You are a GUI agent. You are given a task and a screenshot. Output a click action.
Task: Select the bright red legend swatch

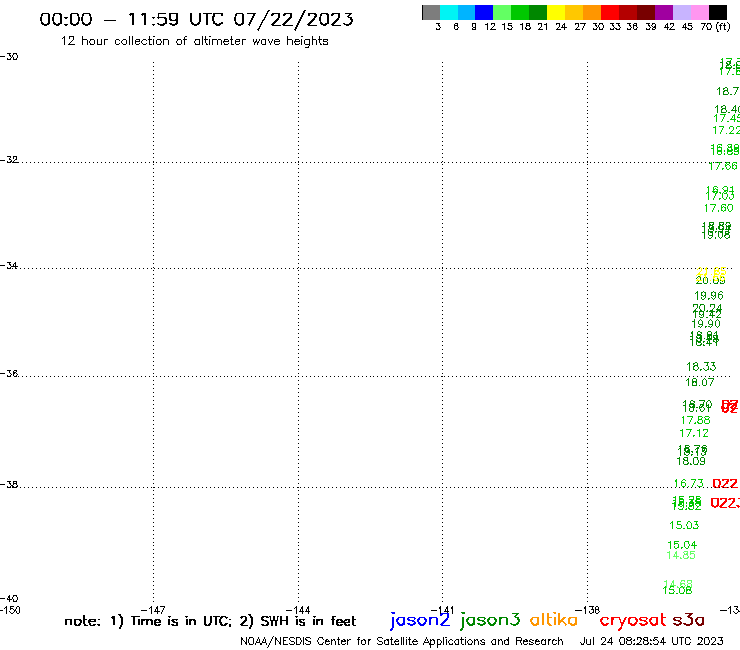(x=610, y=12)
